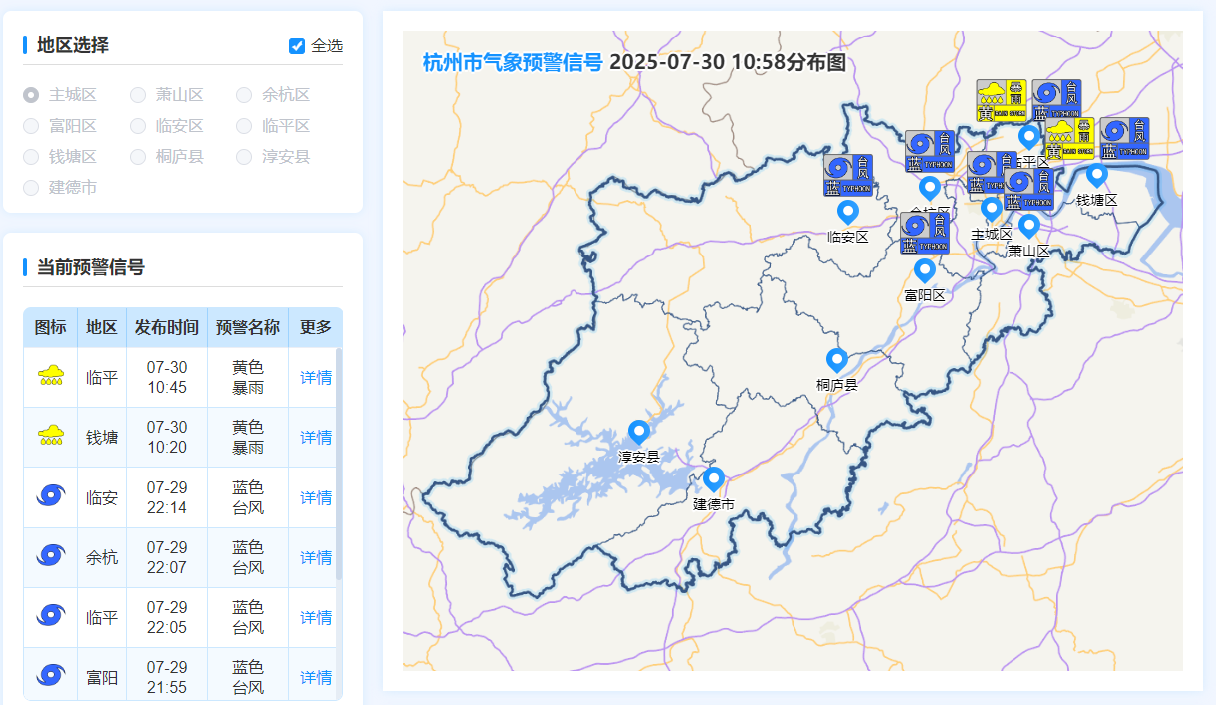Click the 发布时间 column header
The width and height of the screenshot is (1216, 705).
pyautogui.click(x=167, y=327)
